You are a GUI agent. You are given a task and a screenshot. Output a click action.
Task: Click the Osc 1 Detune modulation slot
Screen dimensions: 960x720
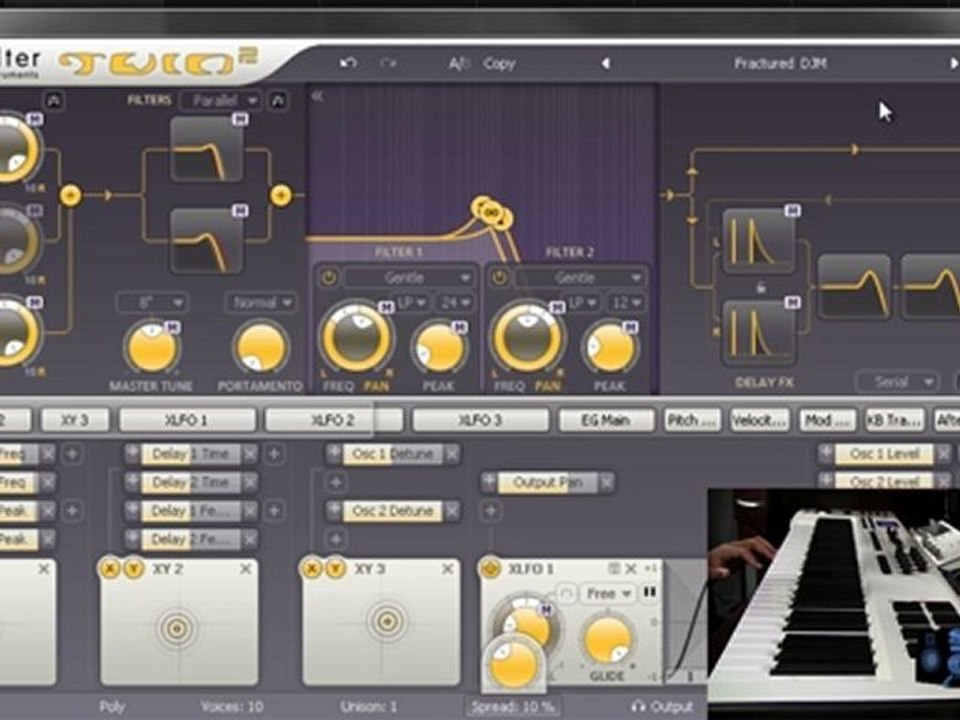(392, 454)
